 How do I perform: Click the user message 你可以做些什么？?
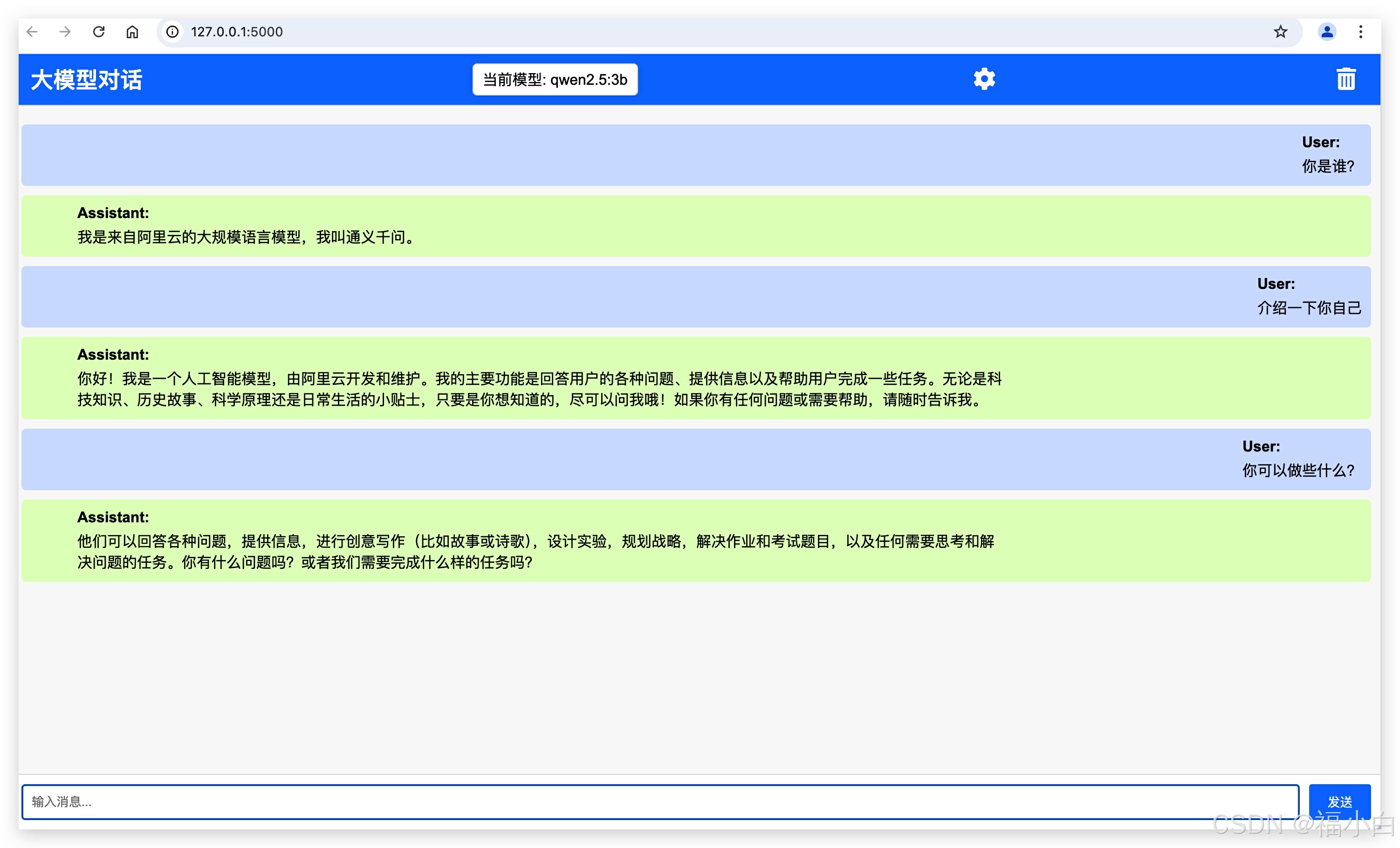[x=1298, y=470]
